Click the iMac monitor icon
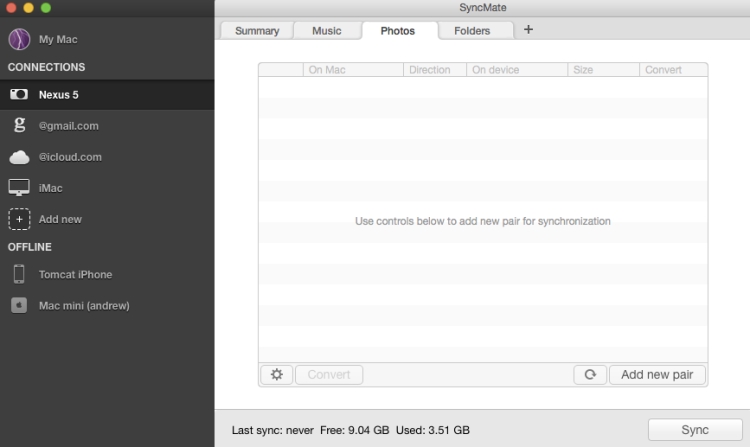The image size is (750, 447). 19,188
